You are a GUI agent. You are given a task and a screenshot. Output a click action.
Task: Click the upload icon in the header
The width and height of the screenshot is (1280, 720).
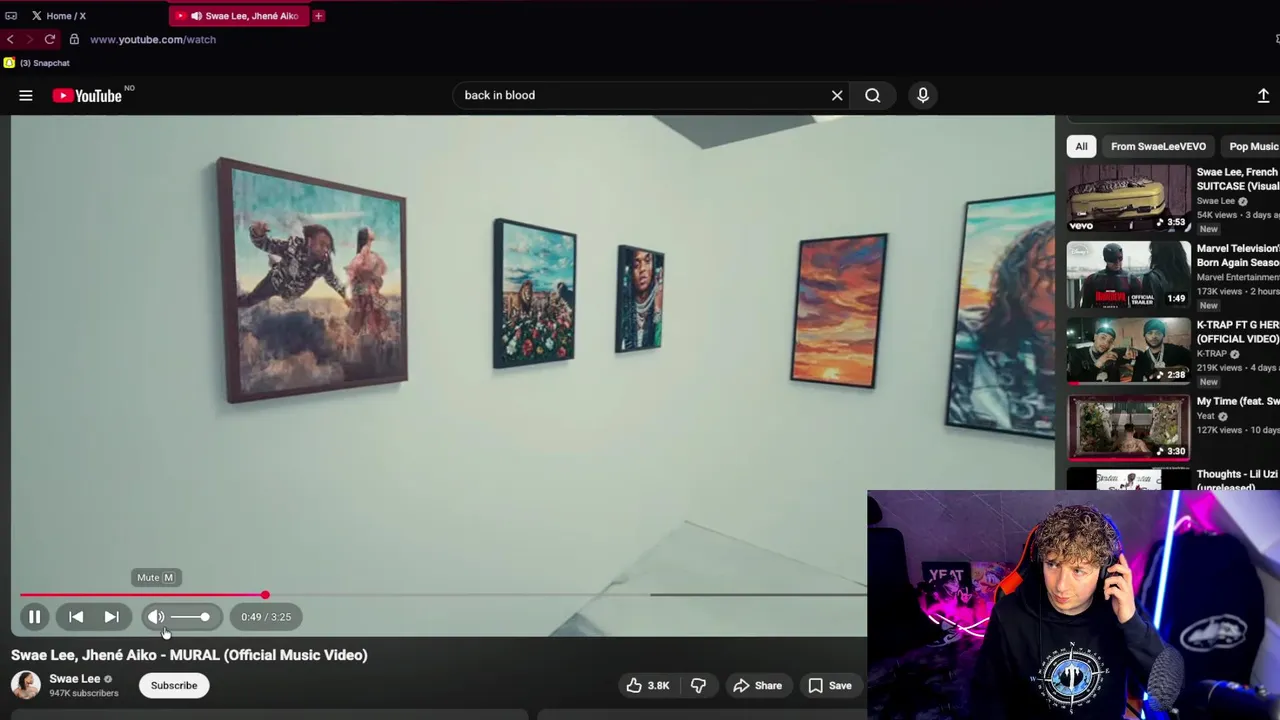click(1263, 95)
